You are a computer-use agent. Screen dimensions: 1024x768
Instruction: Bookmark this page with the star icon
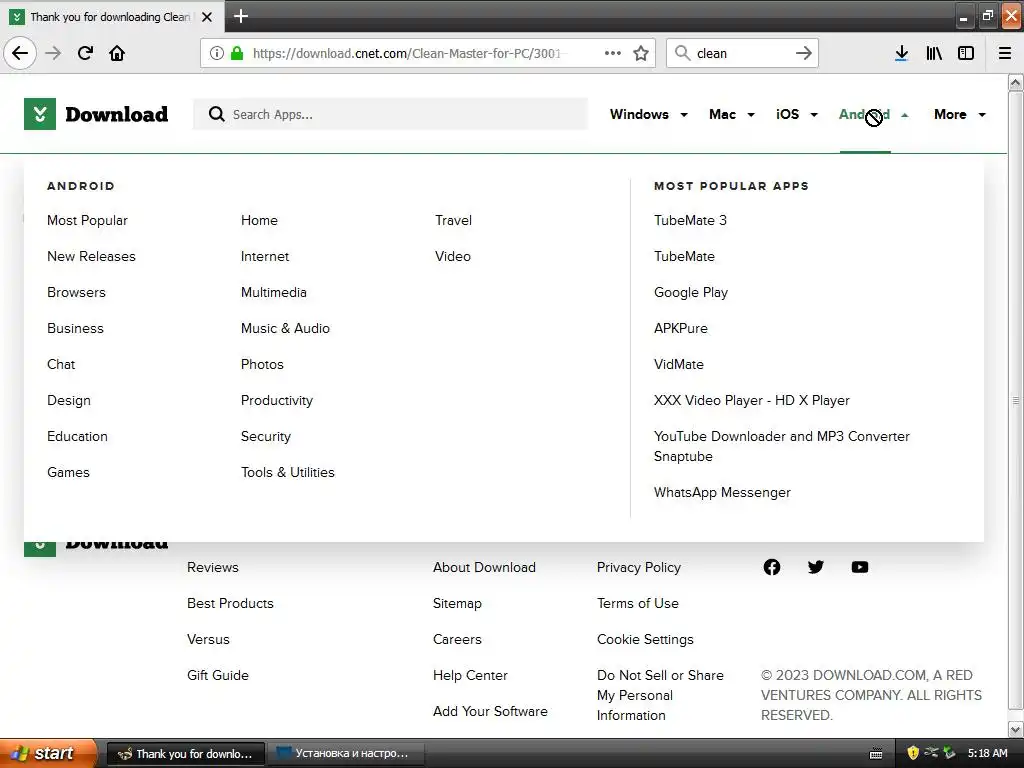(641, 53)
